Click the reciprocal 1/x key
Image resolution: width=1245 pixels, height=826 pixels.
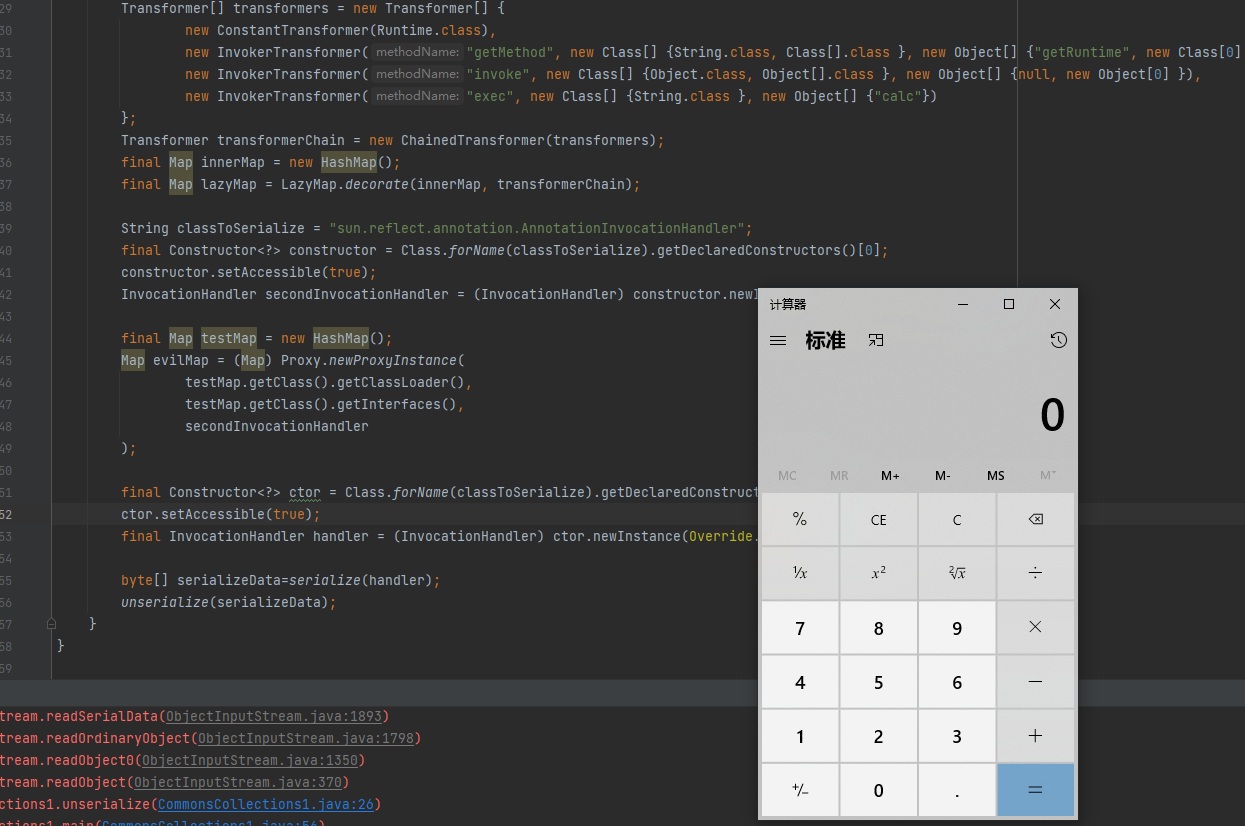[800, 573]
